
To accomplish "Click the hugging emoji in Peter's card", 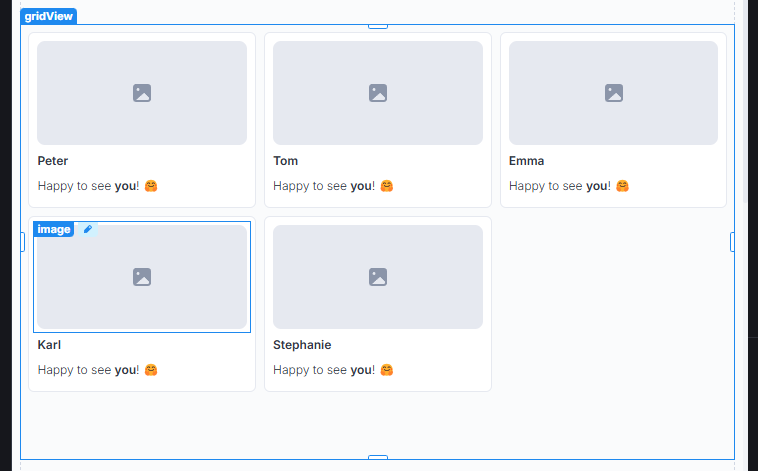I will (151, 186).
